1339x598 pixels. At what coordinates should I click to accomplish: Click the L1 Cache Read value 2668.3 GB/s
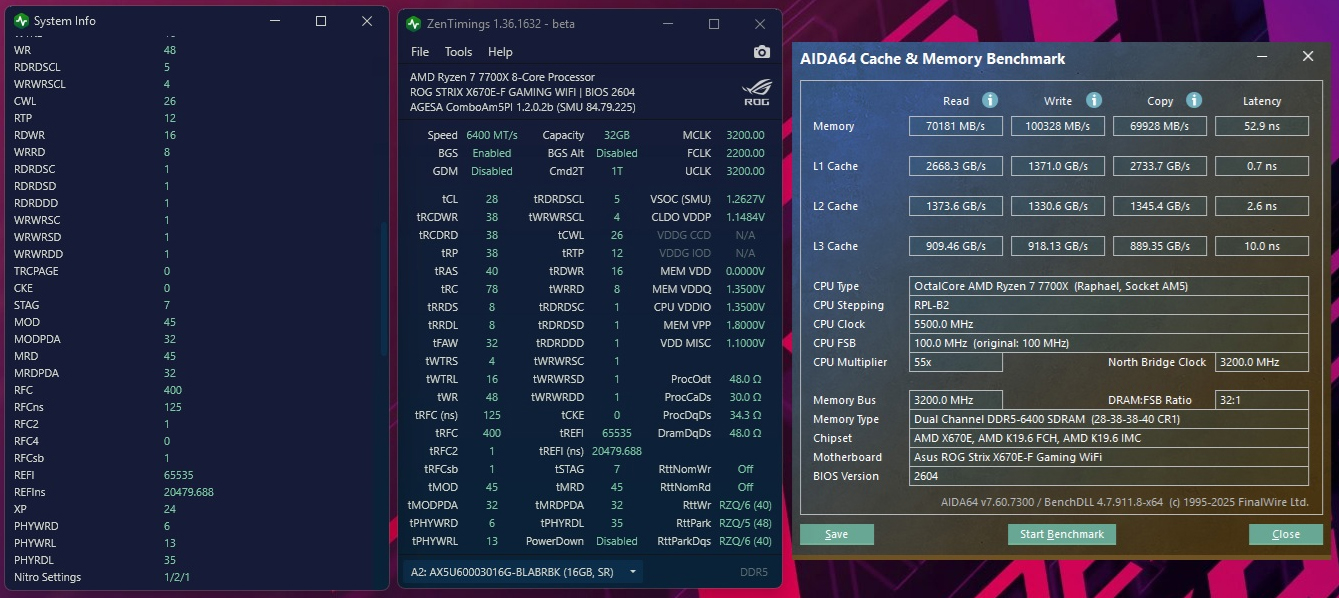pos(956,166)
